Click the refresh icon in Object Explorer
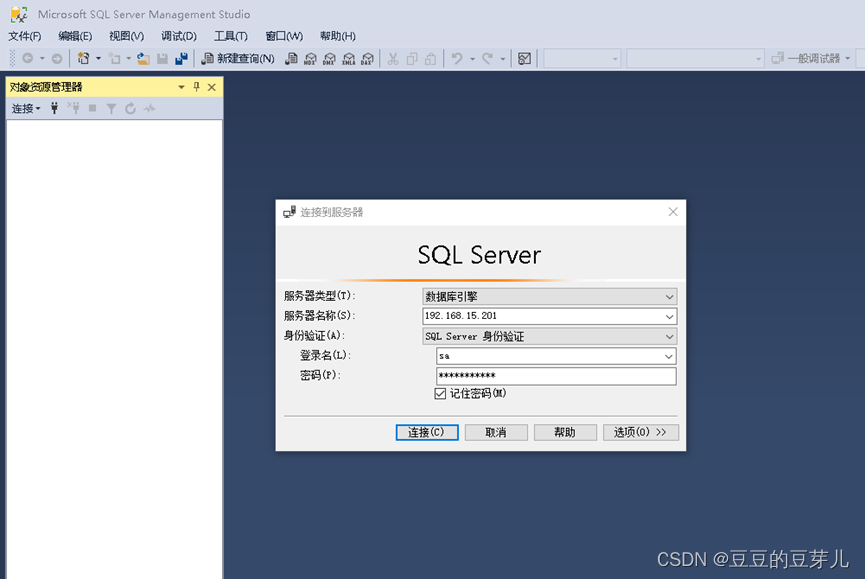This screenshot has width=865, height=579. click(x=130, y=109)
